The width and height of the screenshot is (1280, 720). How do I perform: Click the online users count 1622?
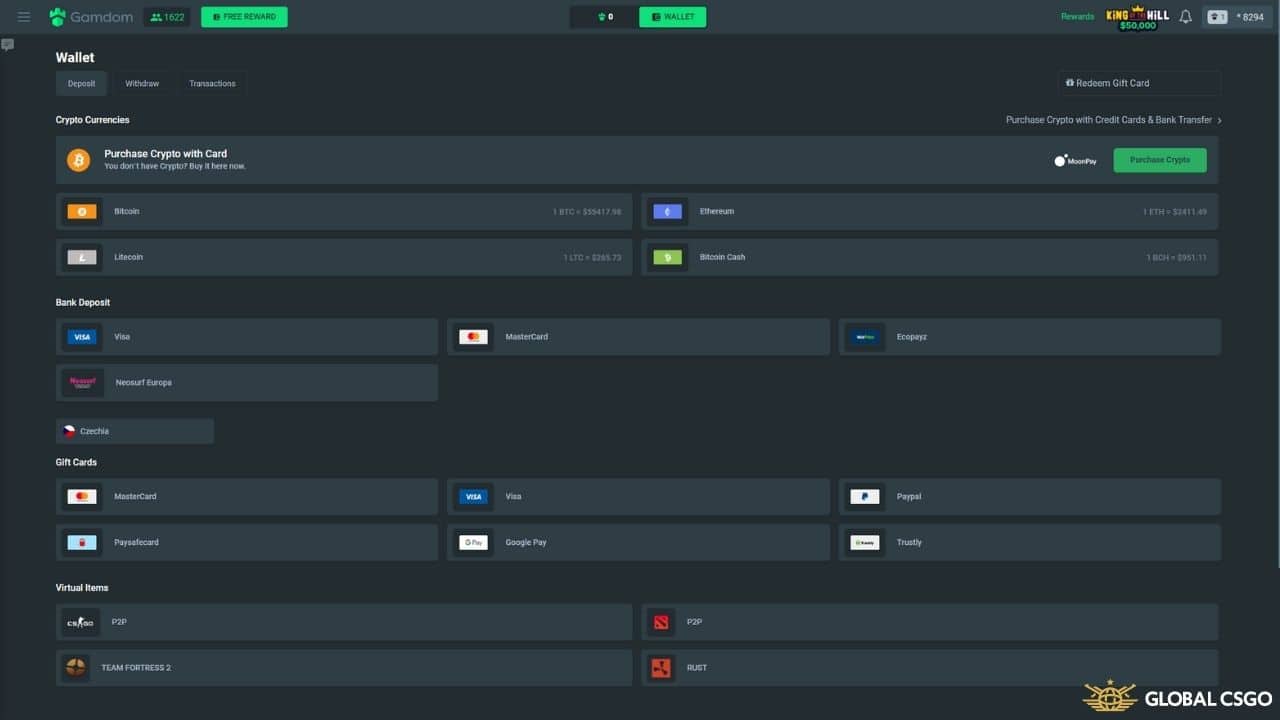pyautogui.click(x=167, y=17)
